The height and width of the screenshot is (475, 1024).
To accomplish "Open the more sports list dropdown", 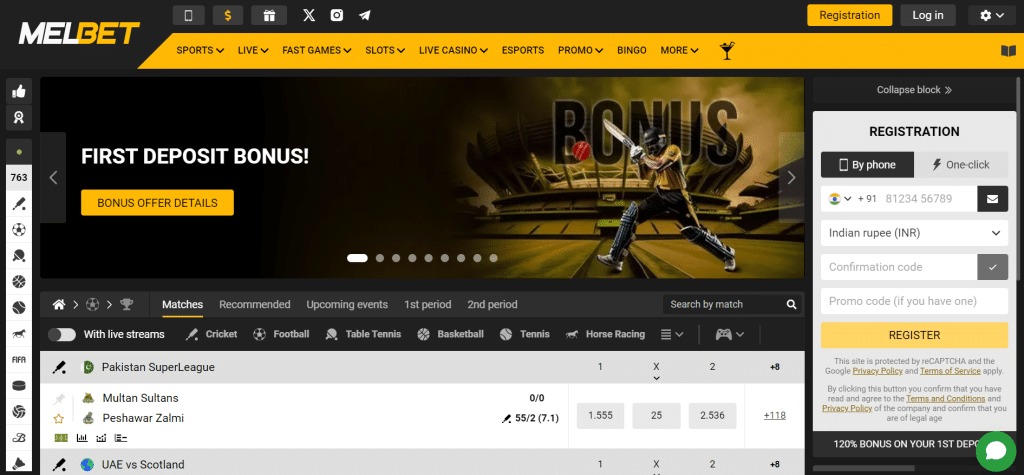I will [x=671, y=335].
